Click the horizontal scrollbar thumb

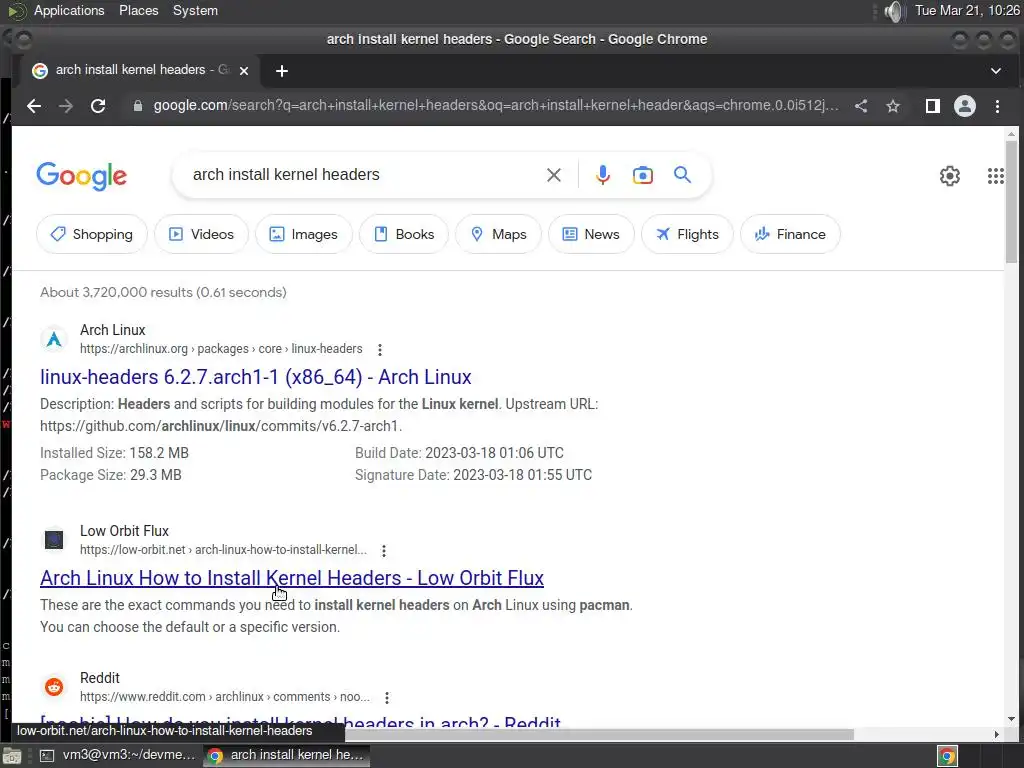tap(599, 735)
